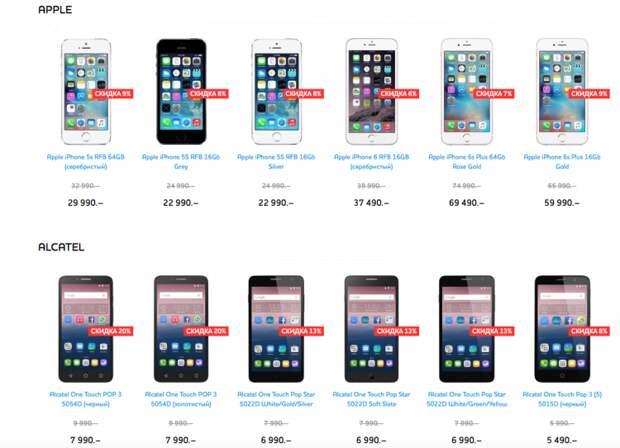Open the Alcatel One Touch POP 3 5054D gold link
The image size is (620, 448).
click(x=181, y=399)
